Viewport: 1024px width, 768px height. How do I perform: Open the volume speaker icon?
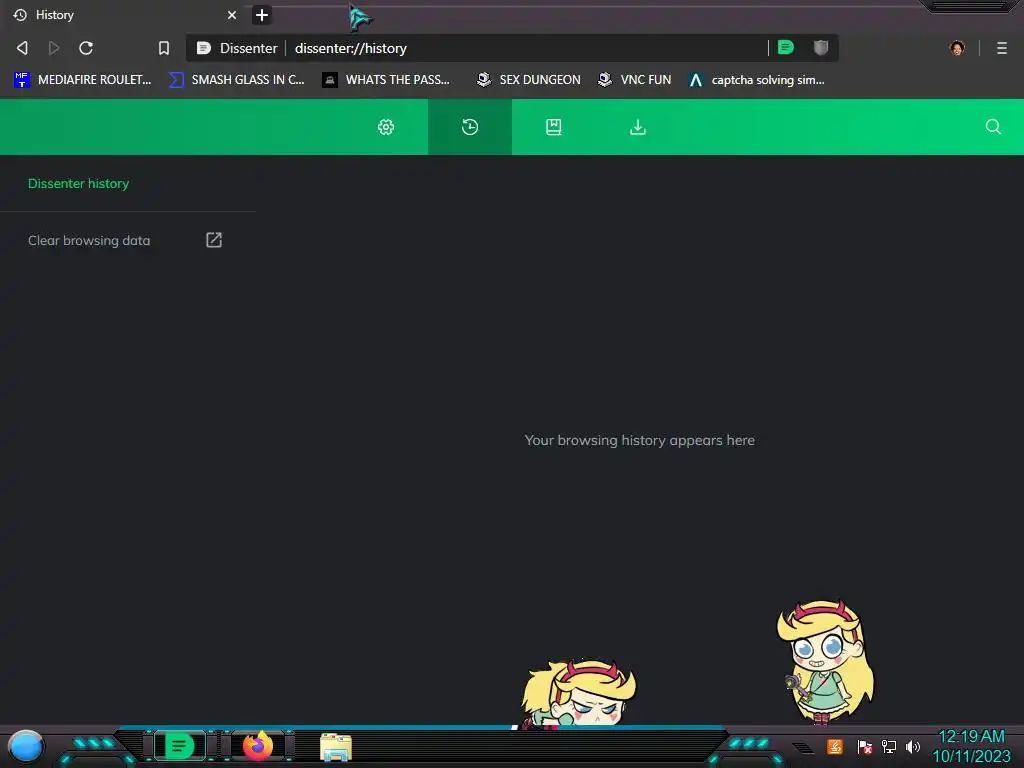[x=913, y=746]
